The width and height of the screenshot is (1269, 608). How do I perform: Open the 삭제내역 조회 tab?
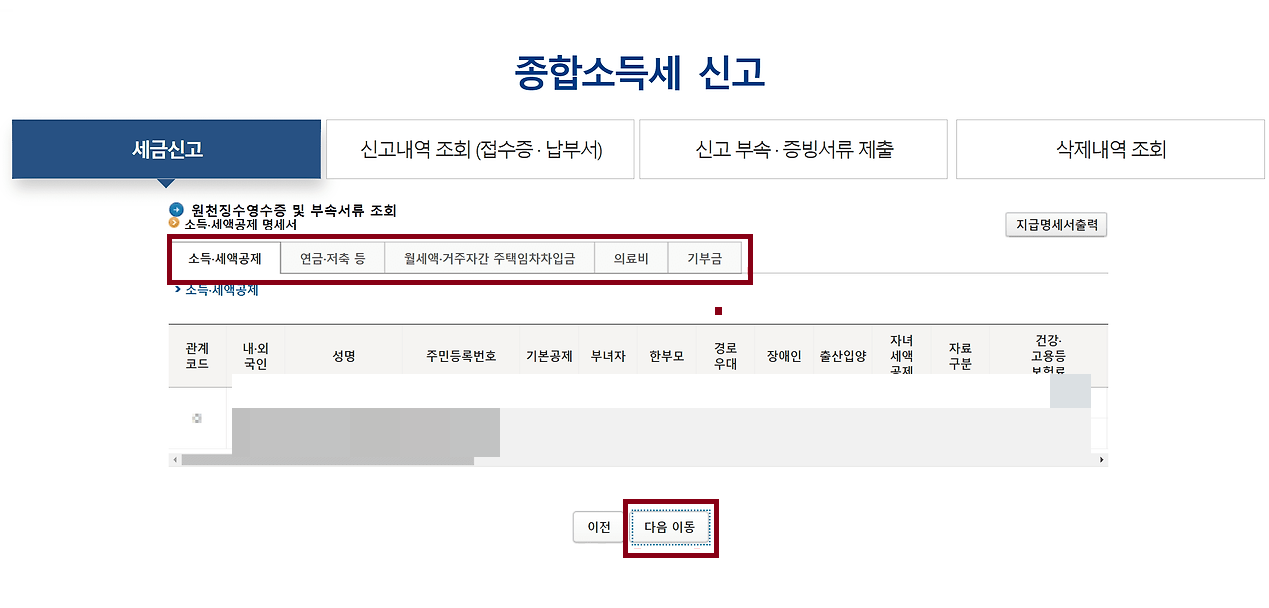pyautogui.click(x=1110, y=148)
